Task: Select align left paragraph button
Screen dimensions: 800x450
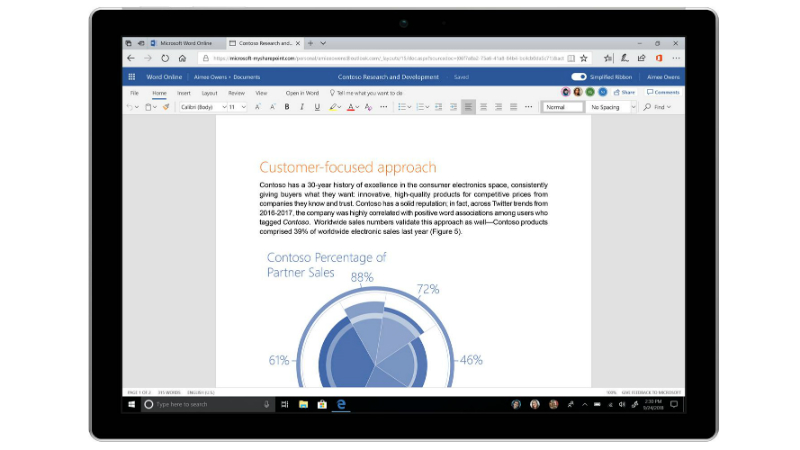Action: coord(468,107)
